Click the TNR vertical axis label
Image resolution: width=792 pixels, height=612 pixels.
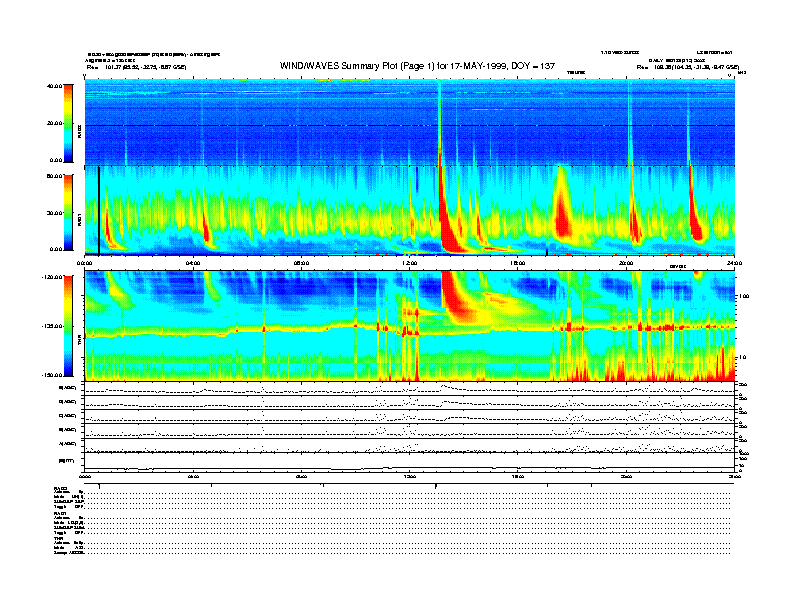[x=79, y=341]
